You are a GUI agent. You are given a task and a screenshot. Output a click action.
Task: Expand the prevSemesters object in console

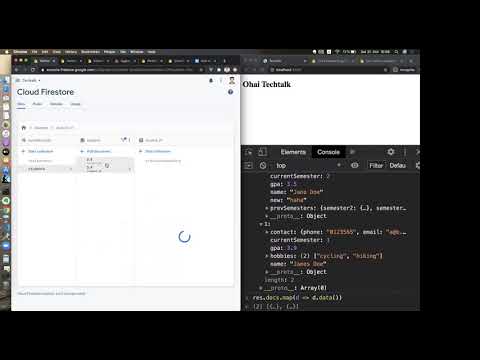click(267, 208)
